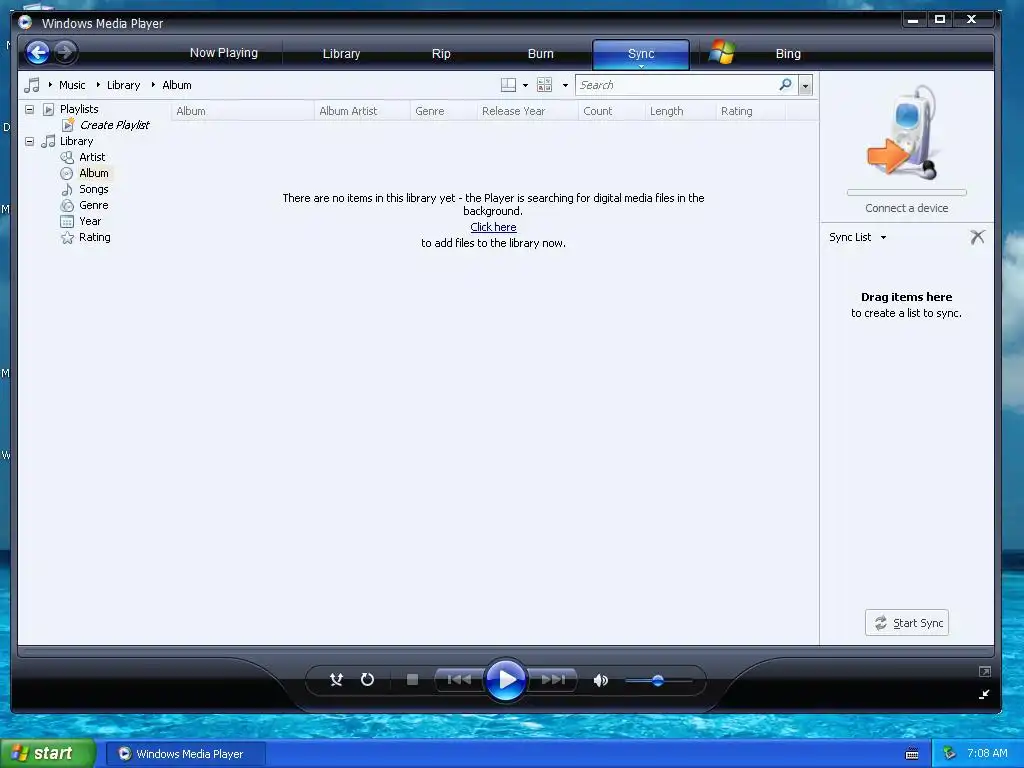The image size is (1024, 768).
Task: Click the view options grid icon
Action: (544, 85)
